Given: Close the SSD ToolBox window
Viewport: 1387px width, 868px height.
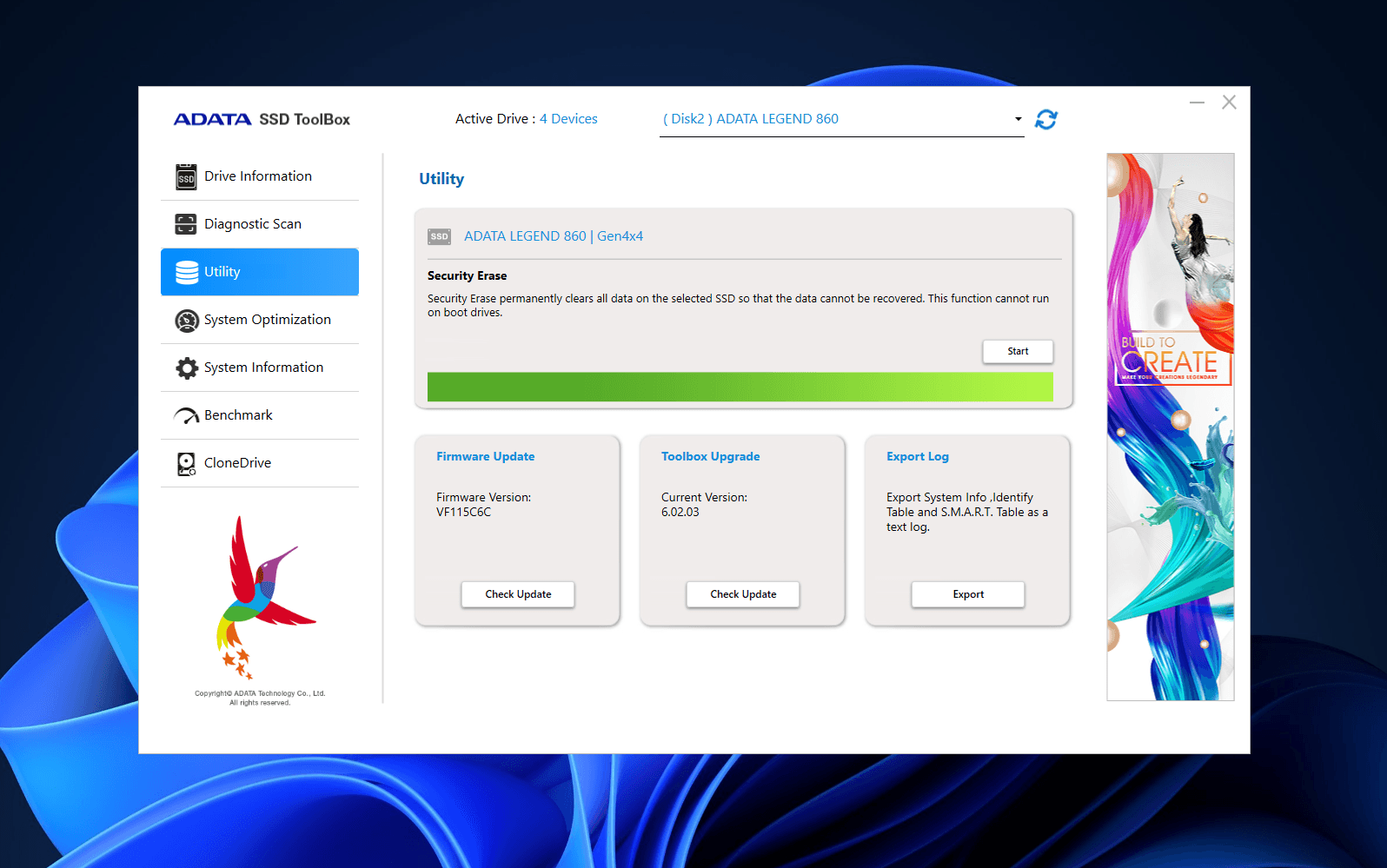Looking at the screenshot, I should click(x=1229, y=103).
